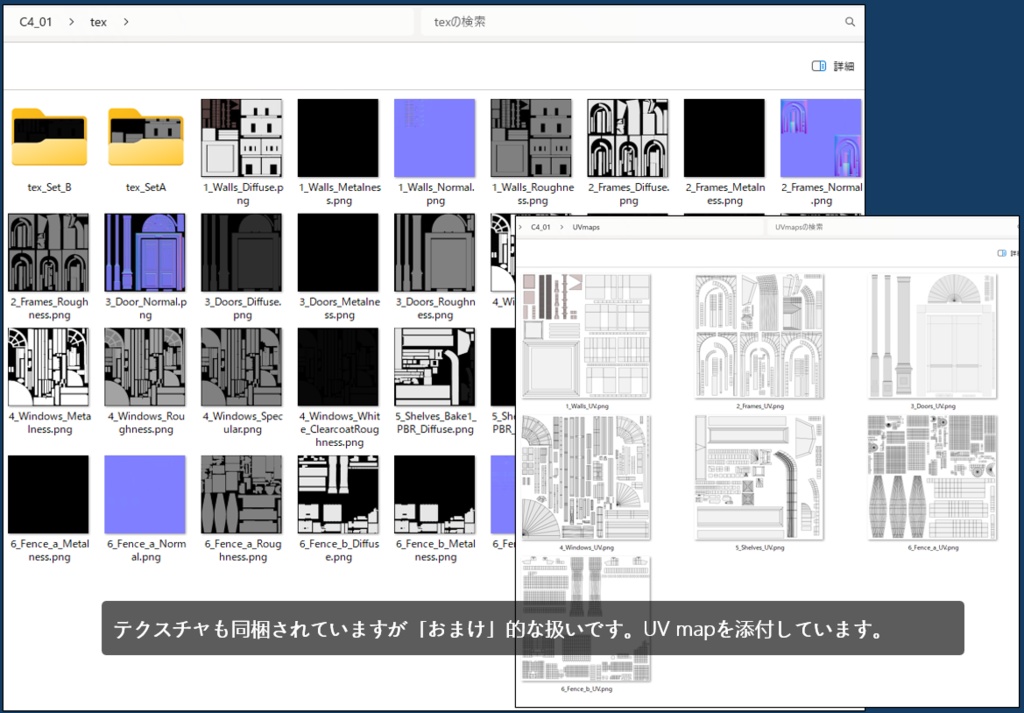Click the 2_Frames_UV.png file name label
Viewport: 1024px width, 713px height.
(x=760, y=406)
